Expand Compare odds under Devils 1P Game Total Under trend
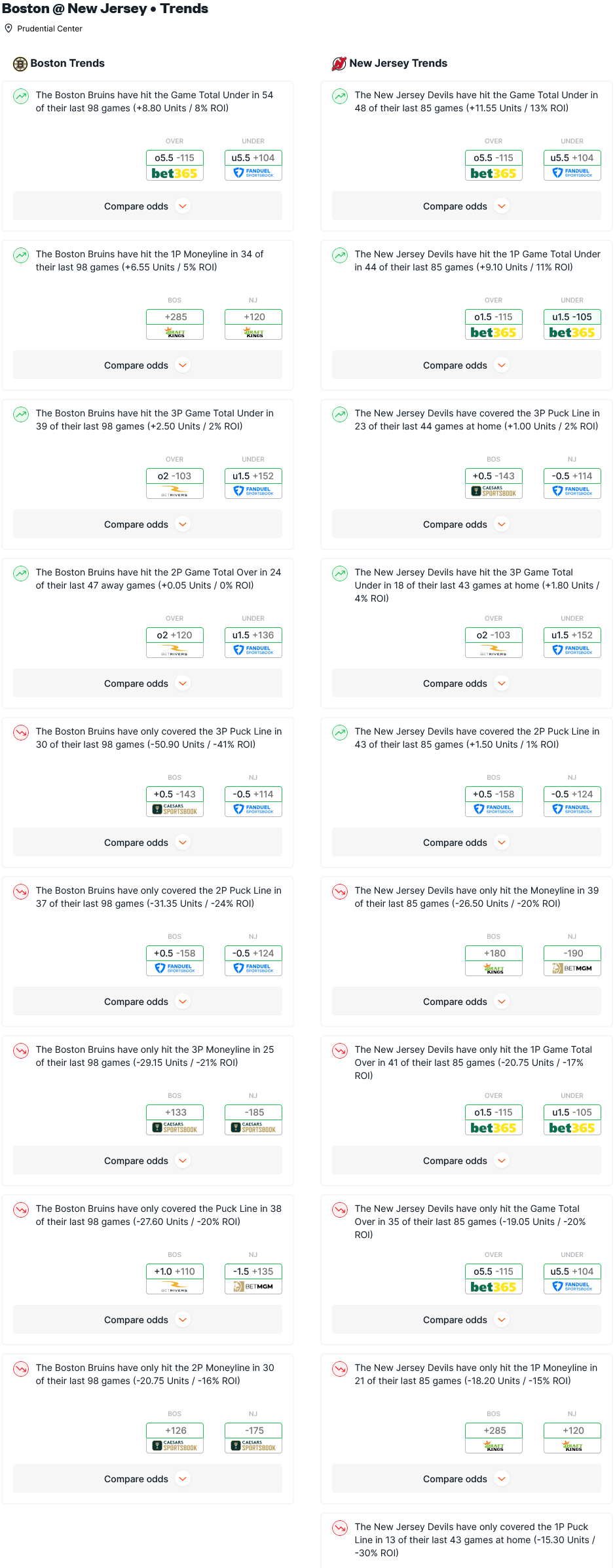Viewport: 615px width, 1568px height. click(466, 365)
